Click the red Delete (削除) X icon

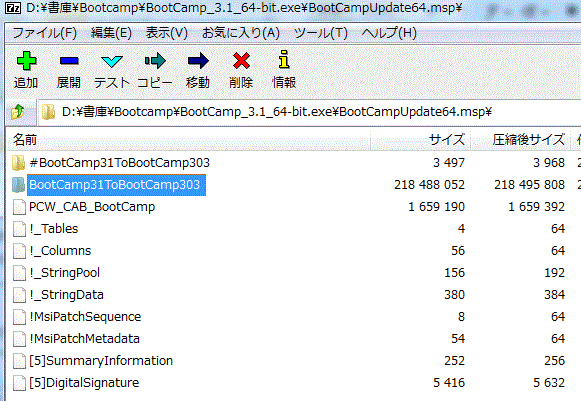click(241, 60)
